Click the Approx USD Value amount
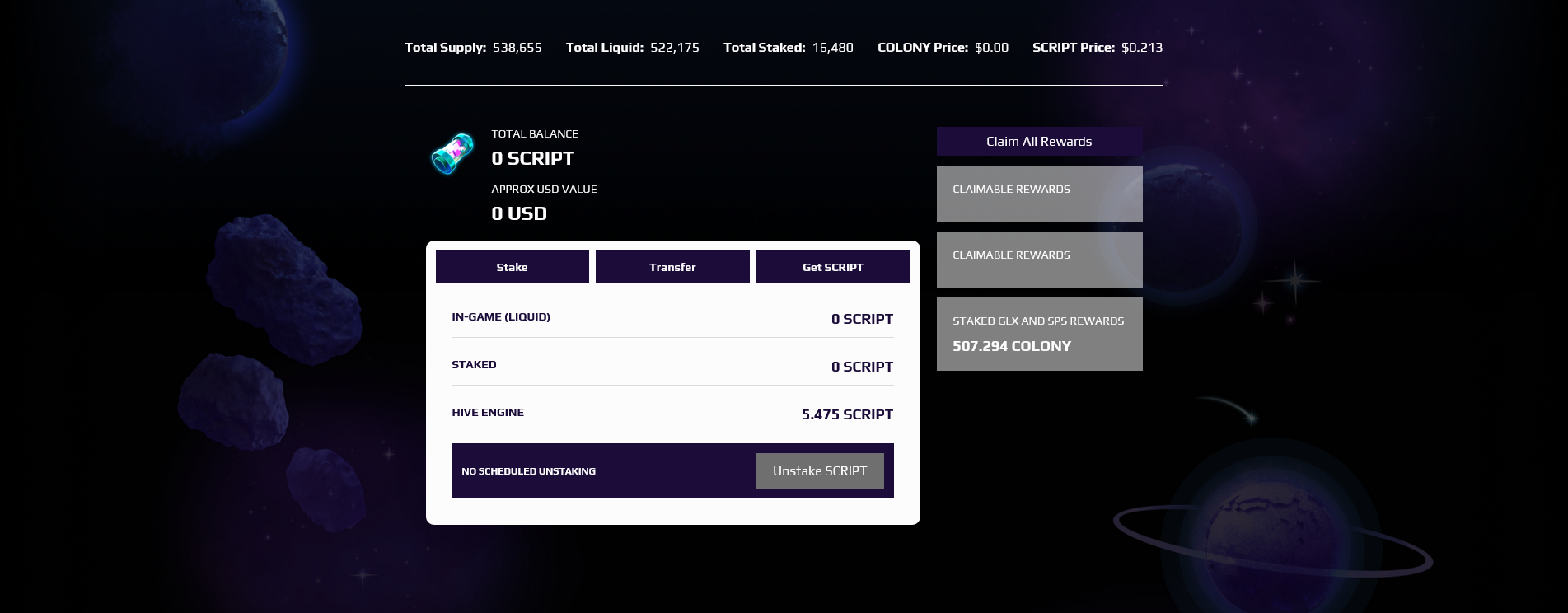The width and height of the screenshot is (1568, 613). (519, 213)
